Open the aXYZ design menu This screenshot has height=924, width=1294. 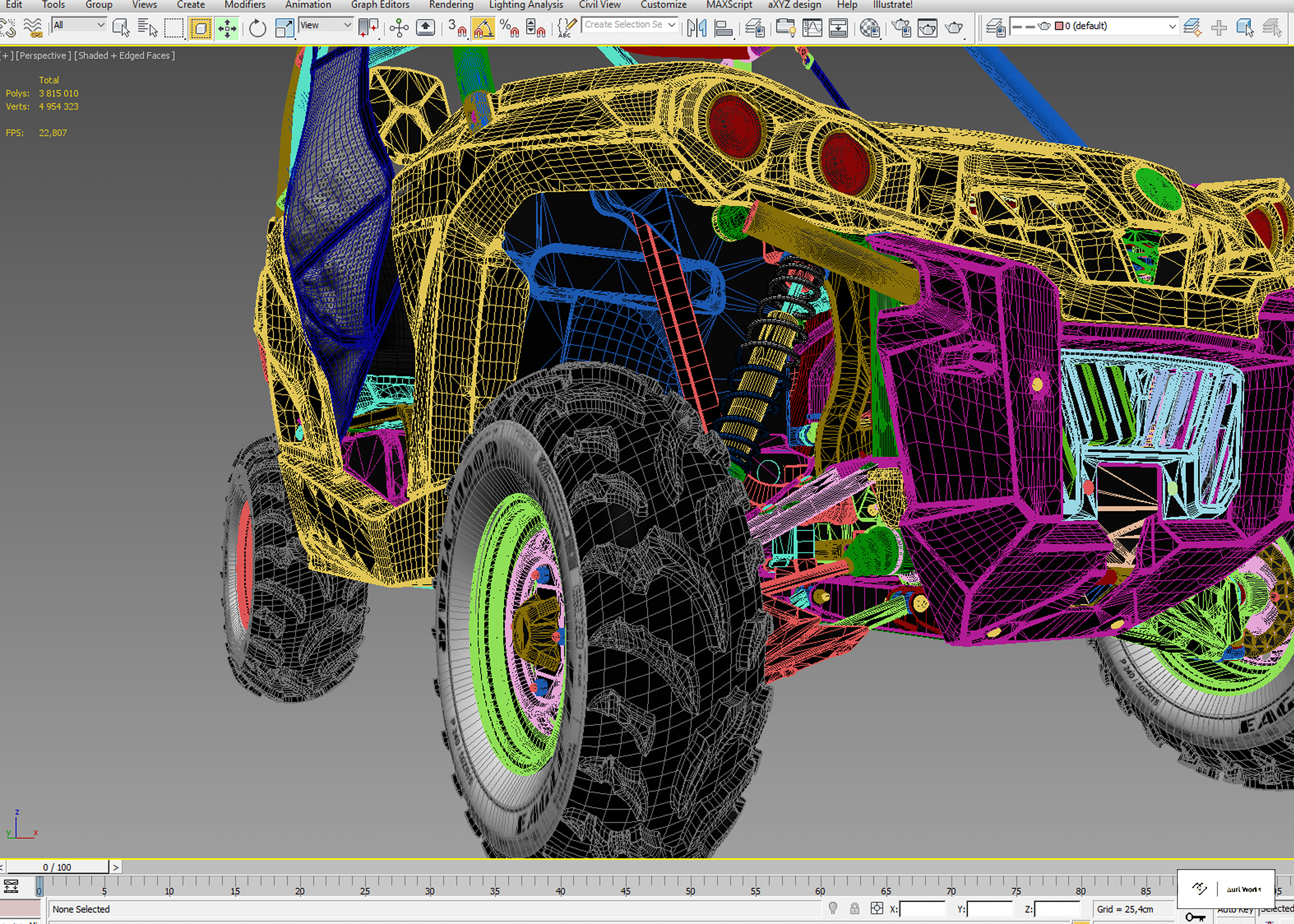click(x=795, y=5)
